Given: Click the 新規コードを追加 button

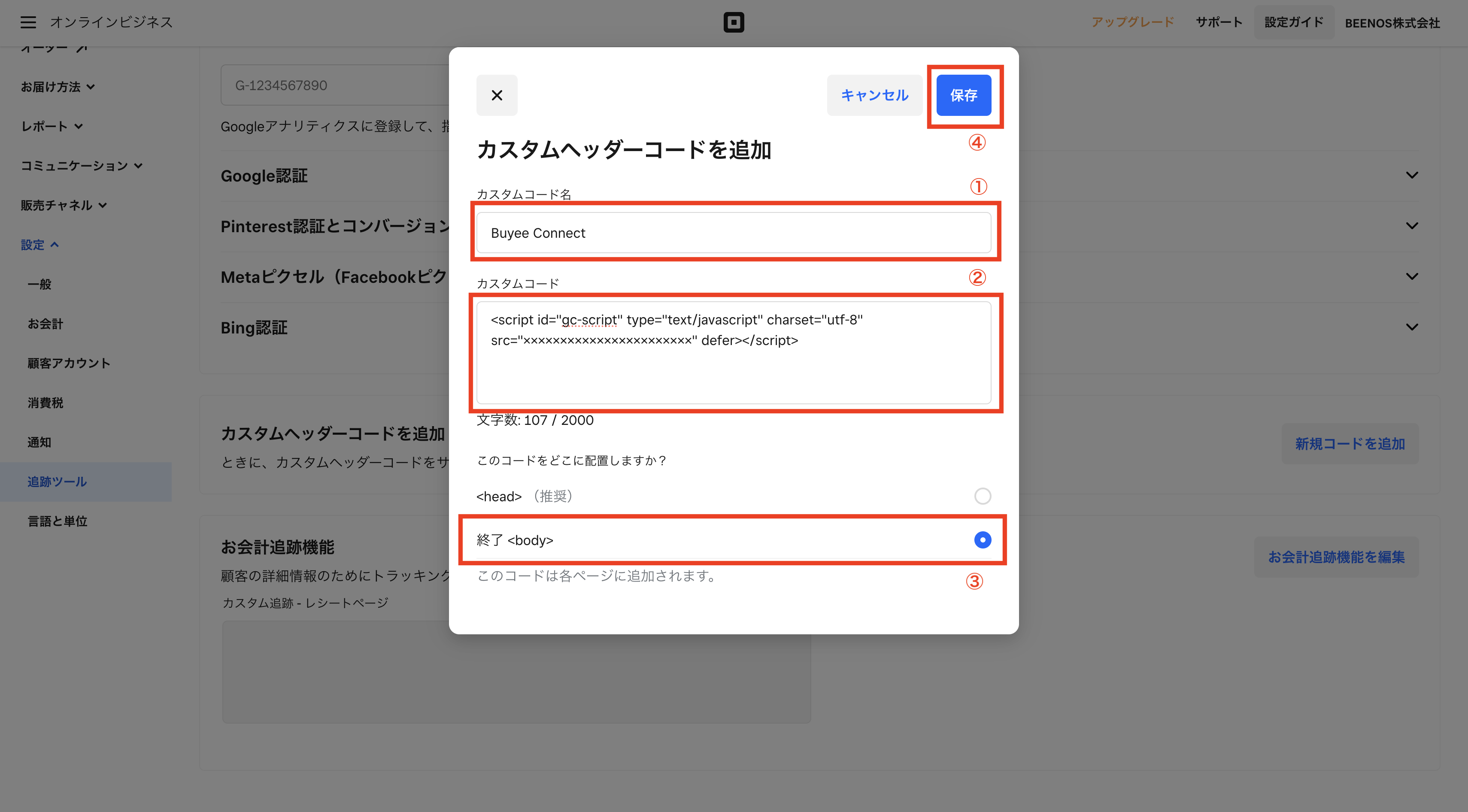Looking at the screenshot, I should [x=1350, y=443].
